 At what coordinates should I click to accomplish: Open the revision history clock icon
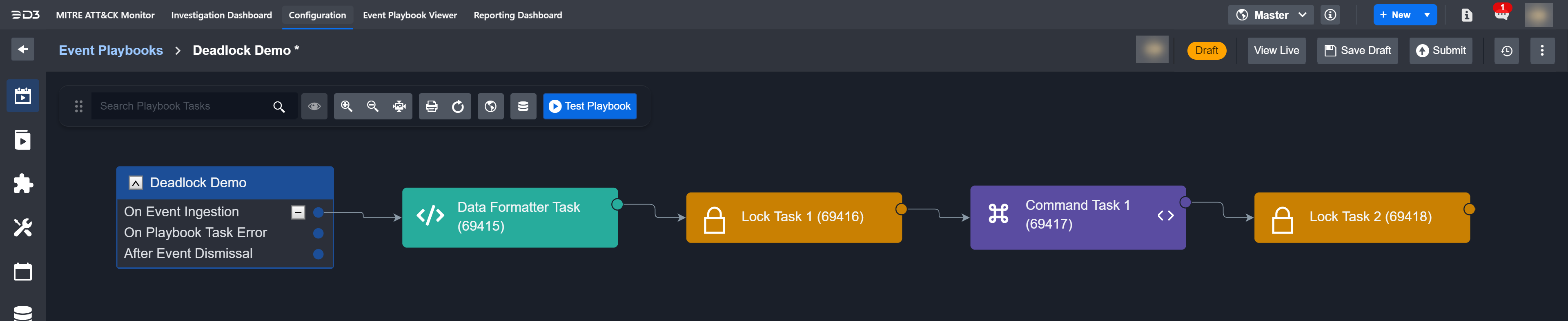(1506, 51)
